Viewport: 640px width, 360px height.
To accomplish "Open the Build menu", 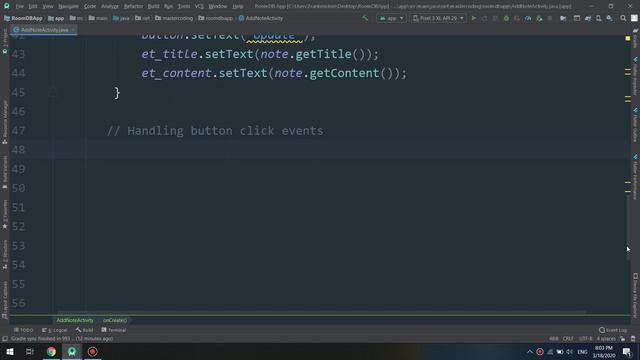I will 153,6.
